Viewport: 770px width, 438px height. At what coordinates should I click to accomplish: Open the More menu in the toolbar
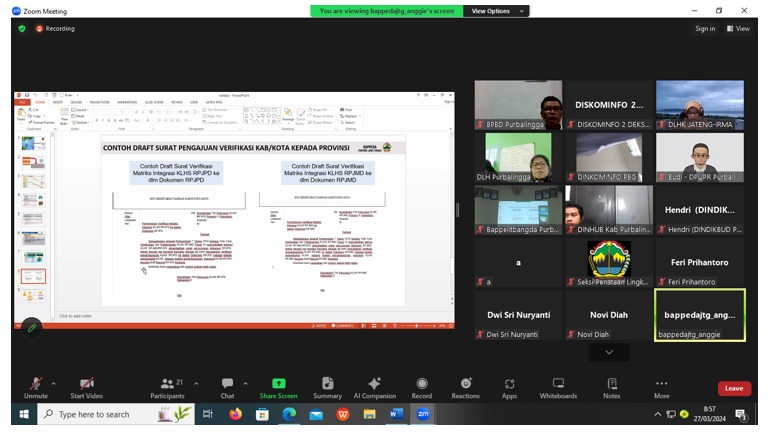(661, 387)
